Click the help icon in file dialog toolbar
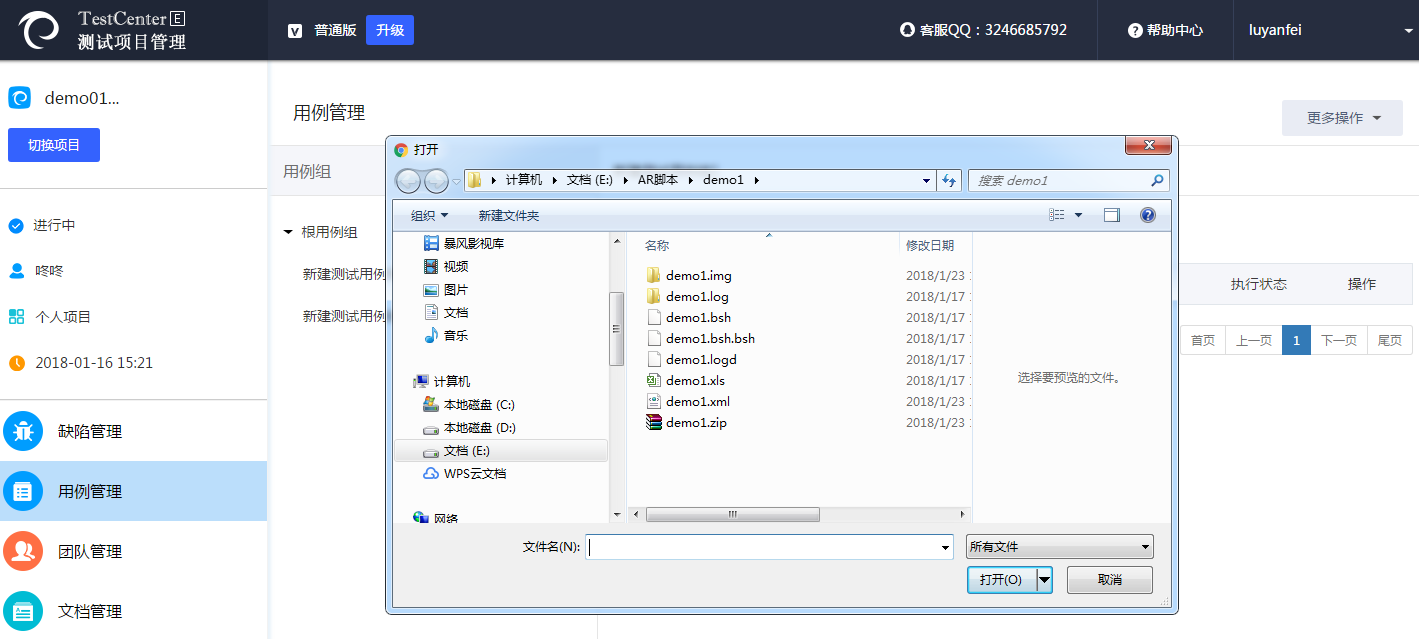Viewport: 1419px width, 639px height. click(1147, 215)
